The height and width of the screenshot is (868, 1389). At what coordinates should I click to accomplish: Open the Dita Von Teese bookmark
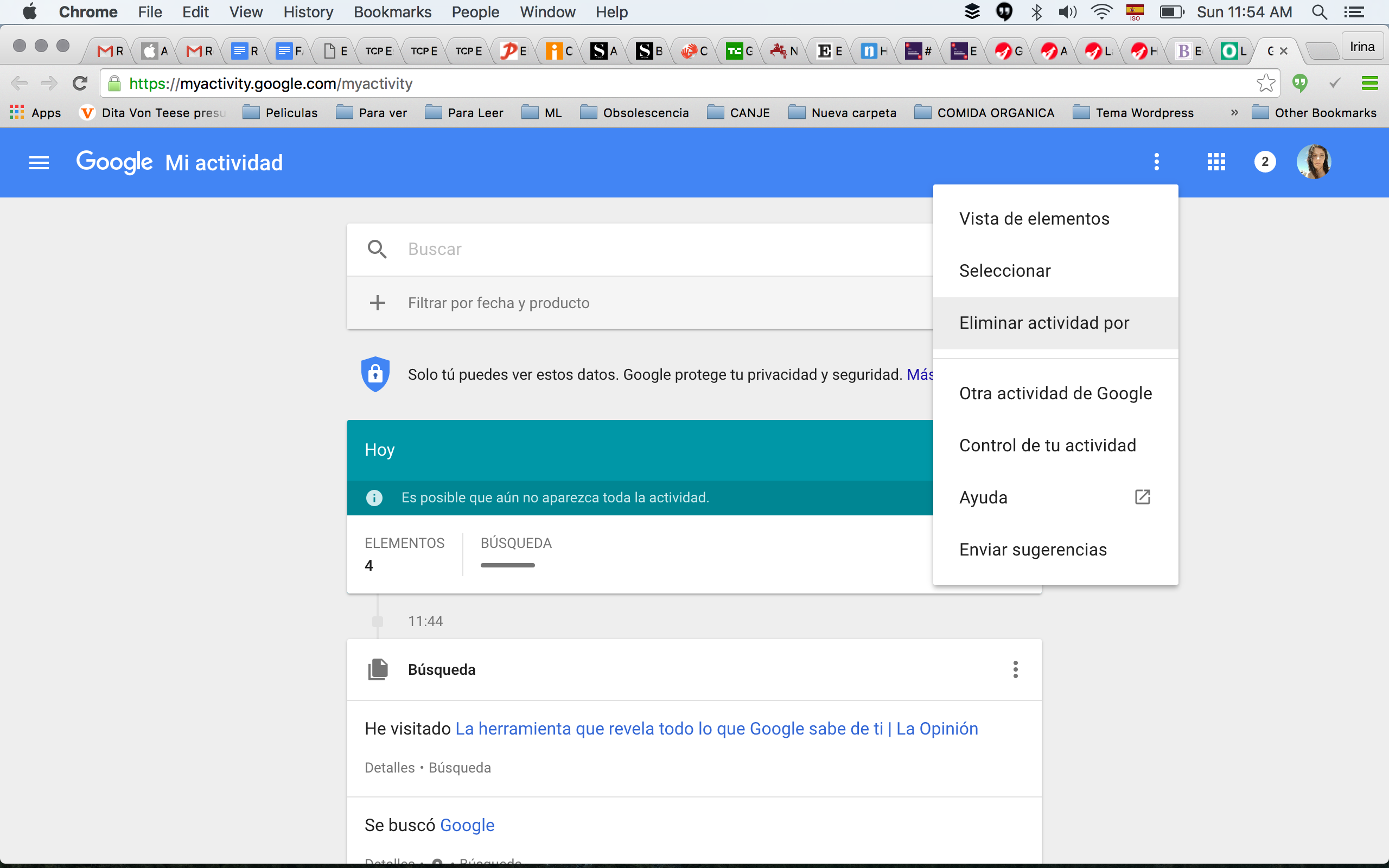click(x=152, y=112)
